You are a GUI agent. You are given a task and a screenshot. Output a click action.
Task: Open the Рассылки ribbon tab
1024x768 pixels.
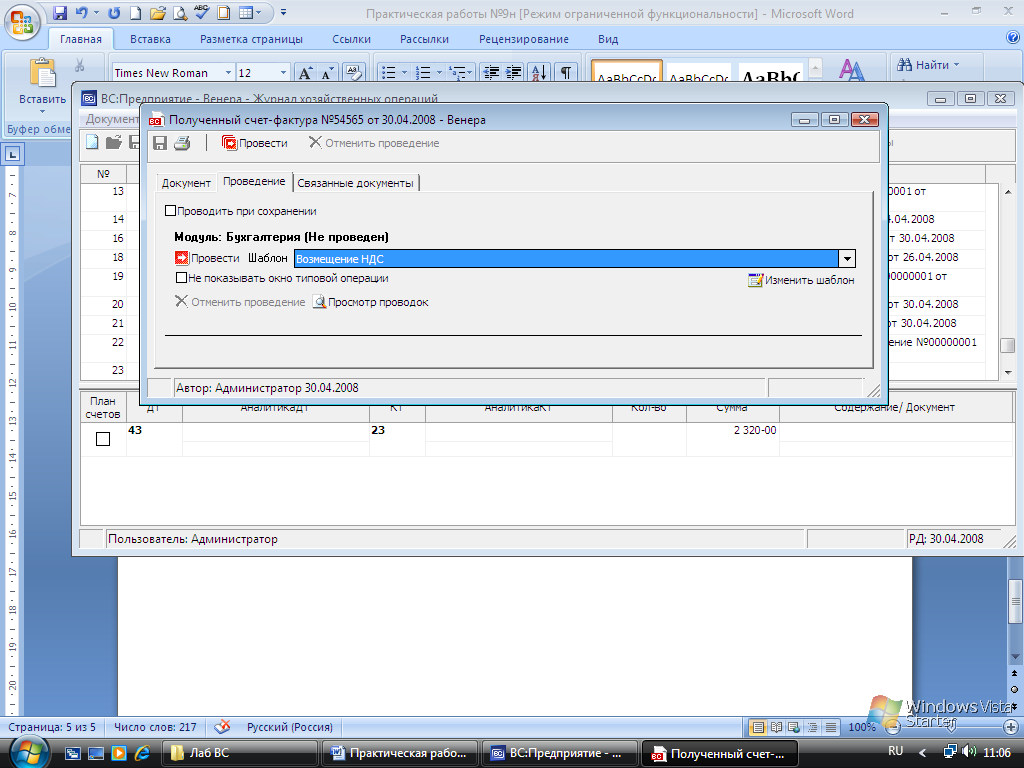(x=424, y=39)
